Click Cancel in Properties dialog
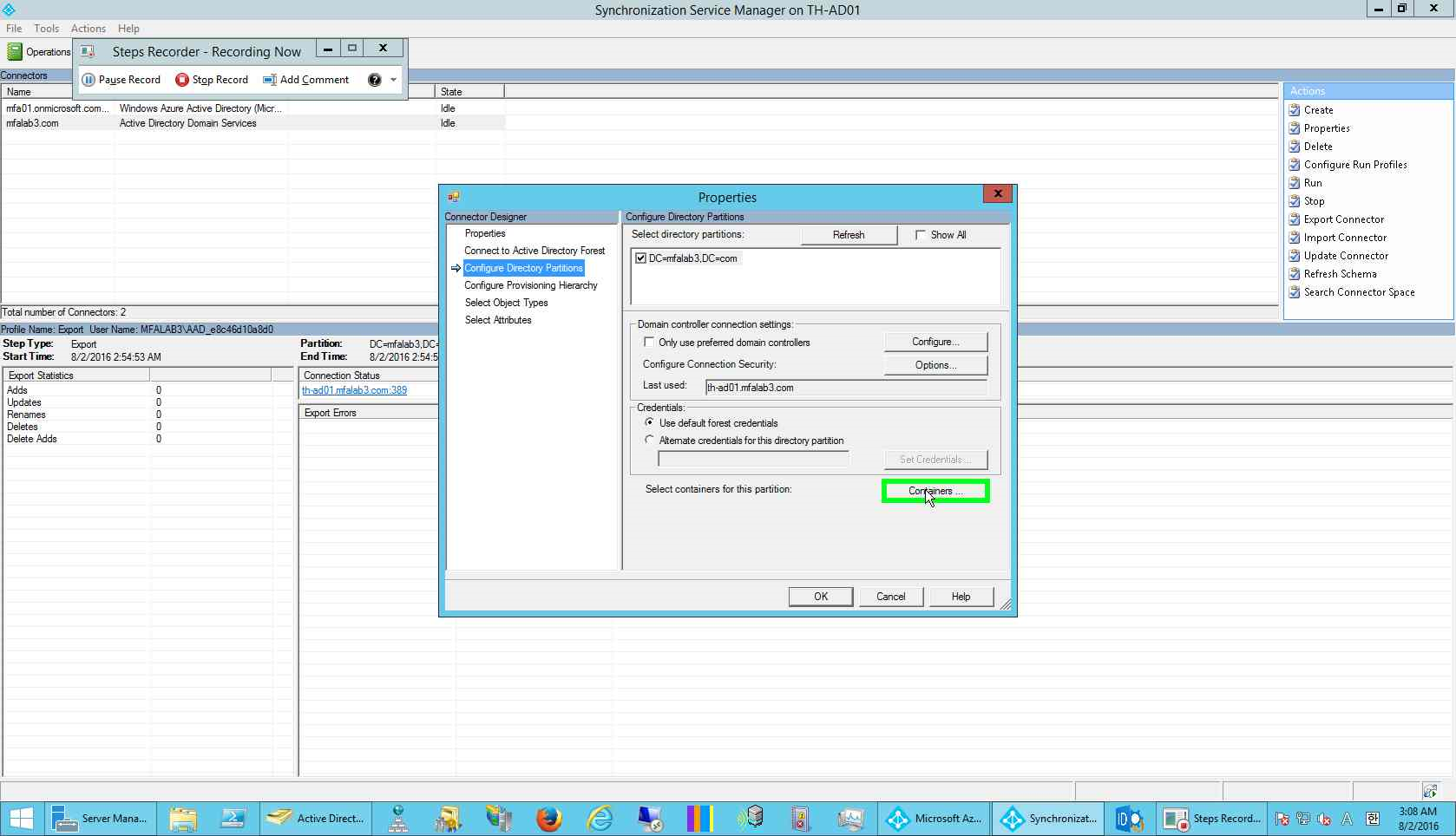The width and height of the screenshot is (1456, 836). point(891,597)
